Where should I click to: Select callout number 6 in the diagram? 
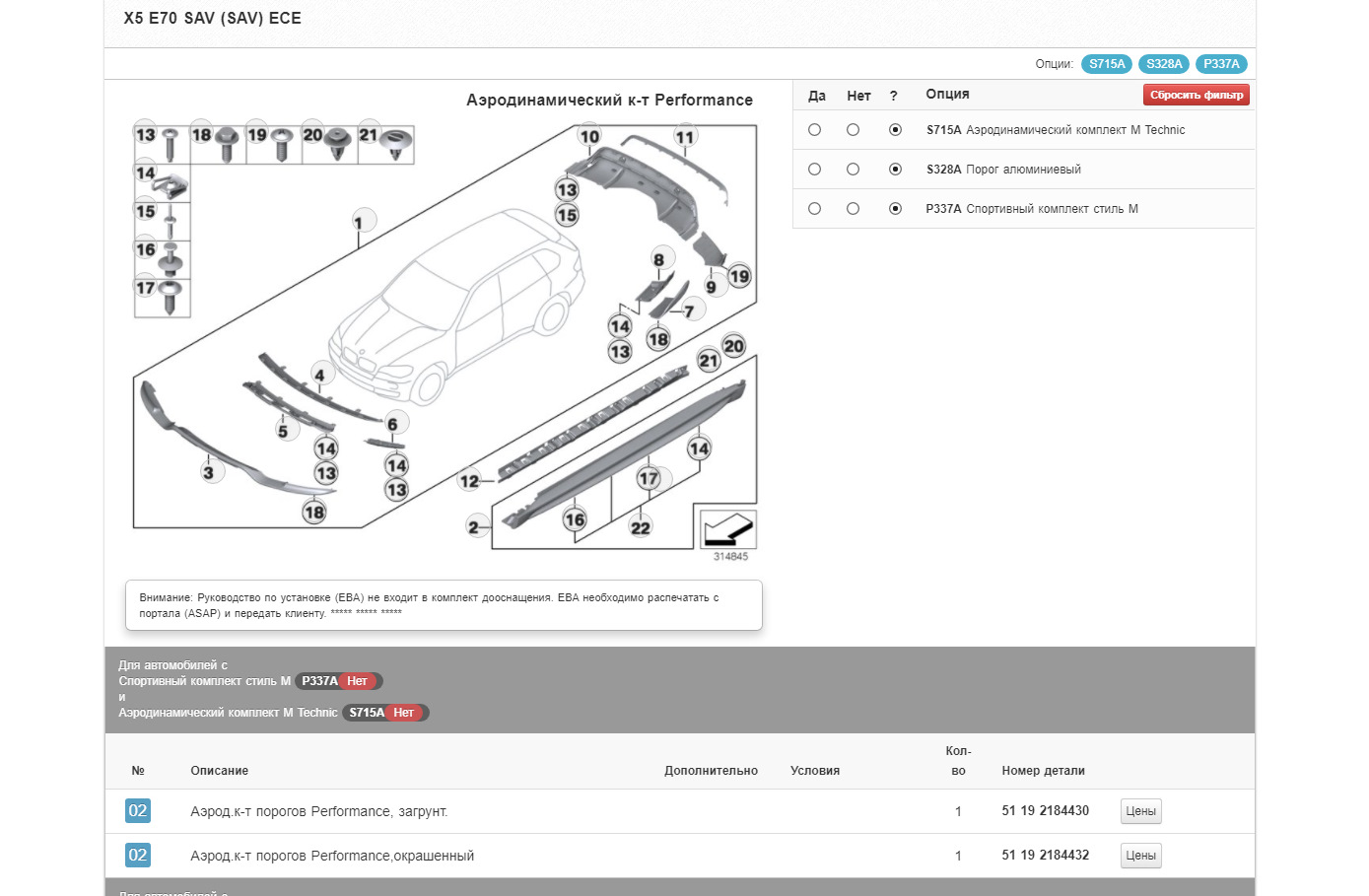pyautogui.click(x=392, y=424)
